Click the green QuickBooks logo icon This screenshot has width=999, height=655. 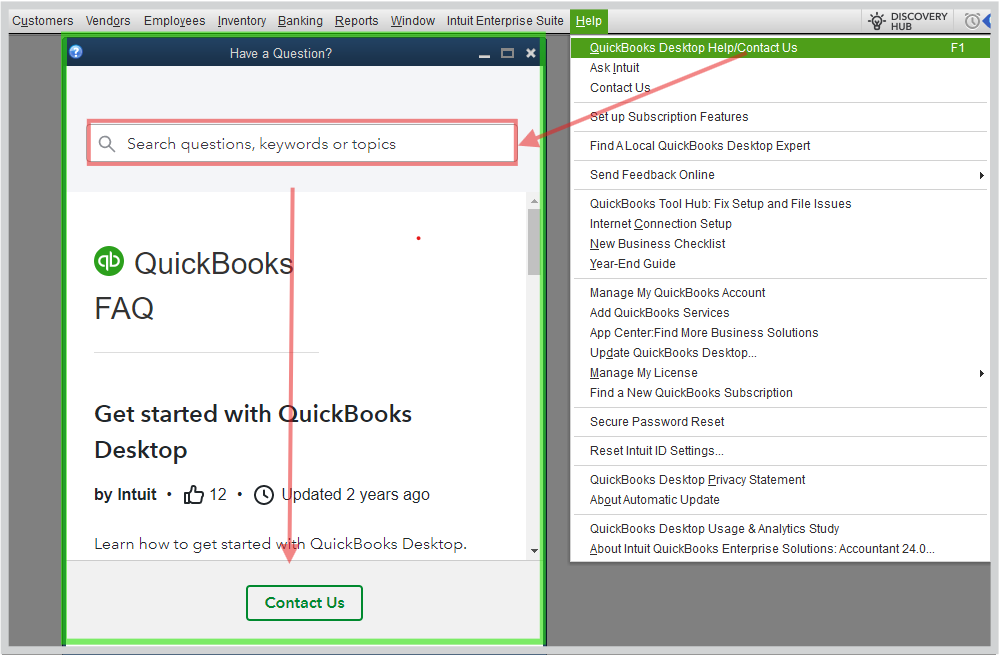pyautogui.click(x=109, y=261)
